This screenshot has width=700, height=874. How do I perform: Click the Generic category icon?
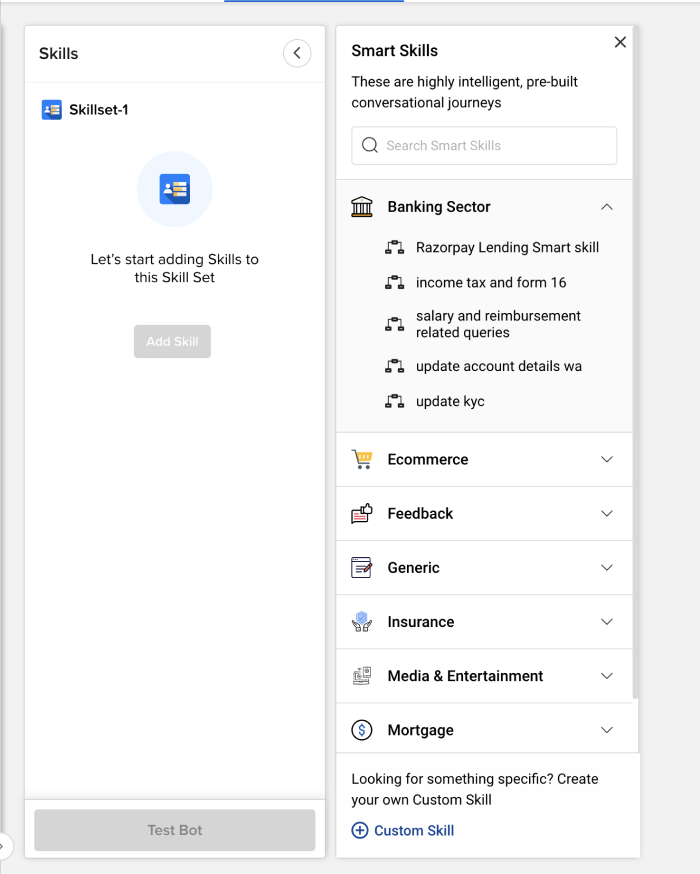[x=362, y=568]
